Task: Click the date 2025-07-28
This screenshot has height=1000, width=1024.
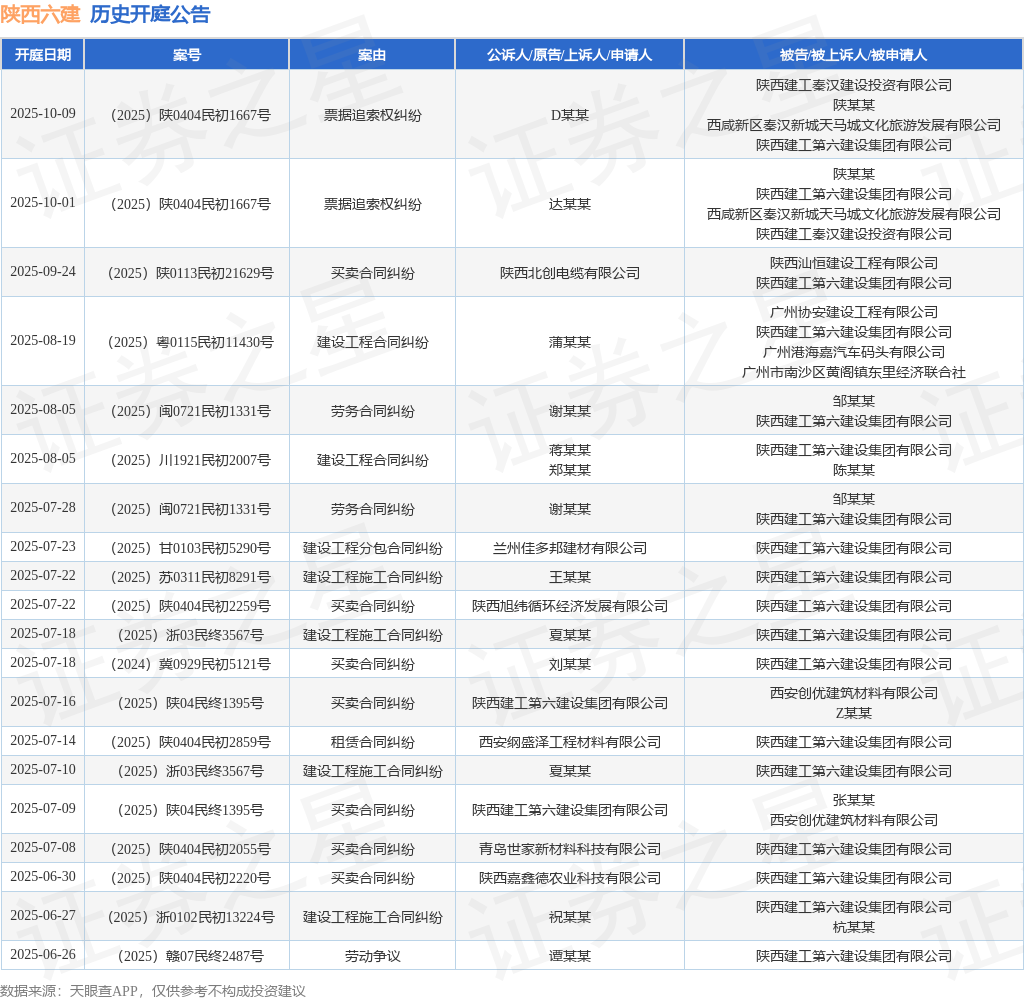Action: click(42, 508)
